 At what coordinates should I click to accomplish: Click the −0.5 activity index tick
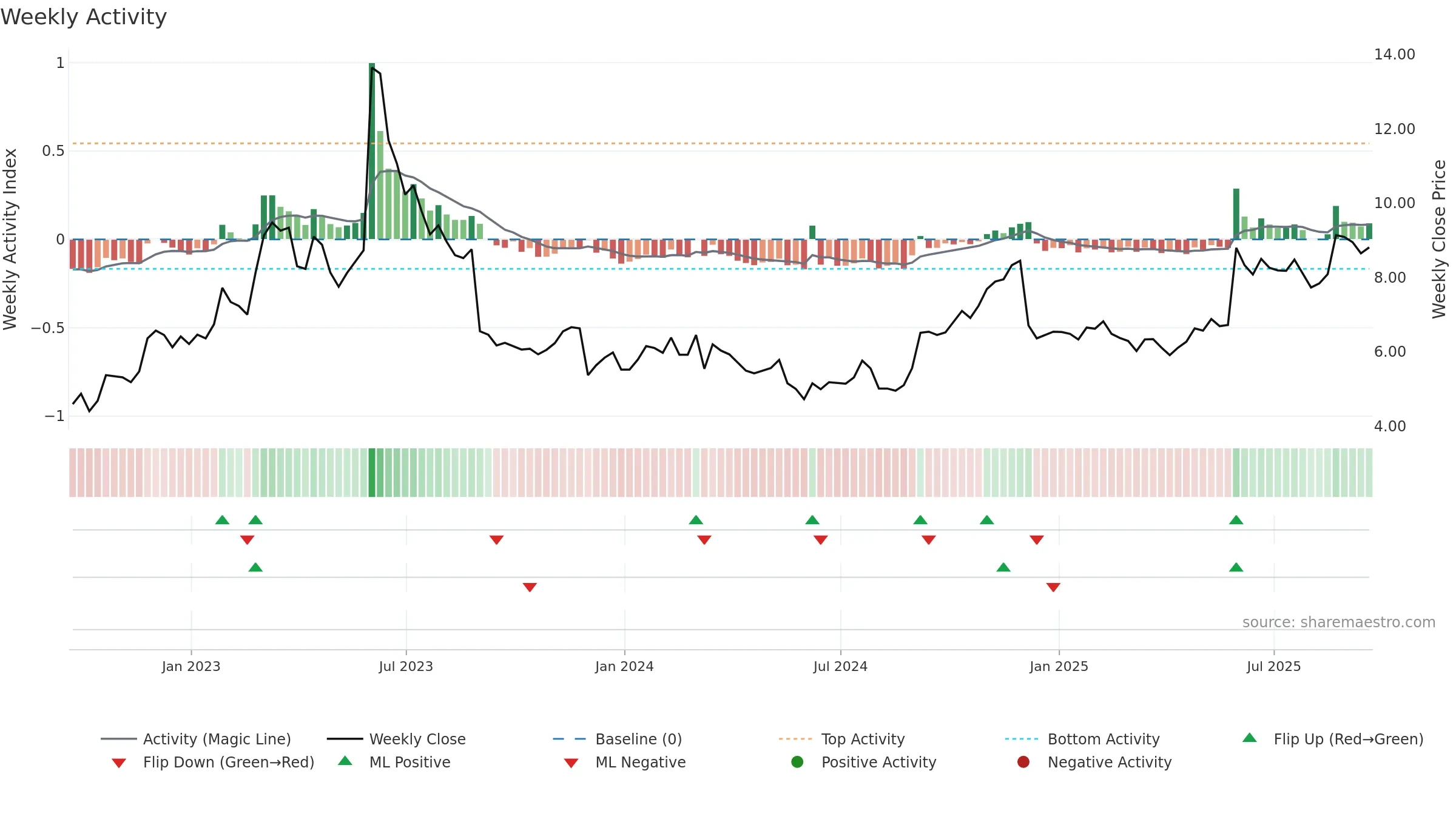tap(47, 328)
